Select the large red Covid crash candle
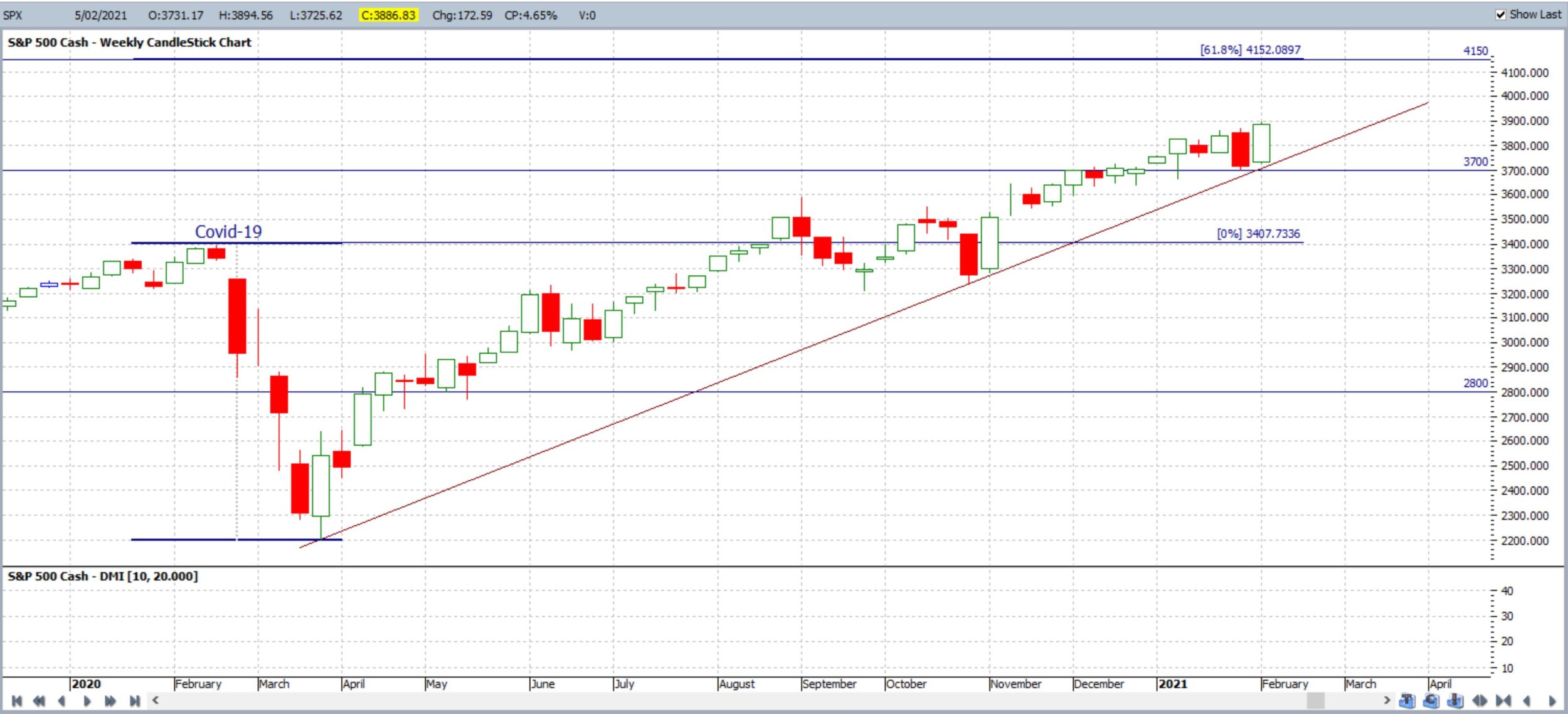 [x=237, y=316]
